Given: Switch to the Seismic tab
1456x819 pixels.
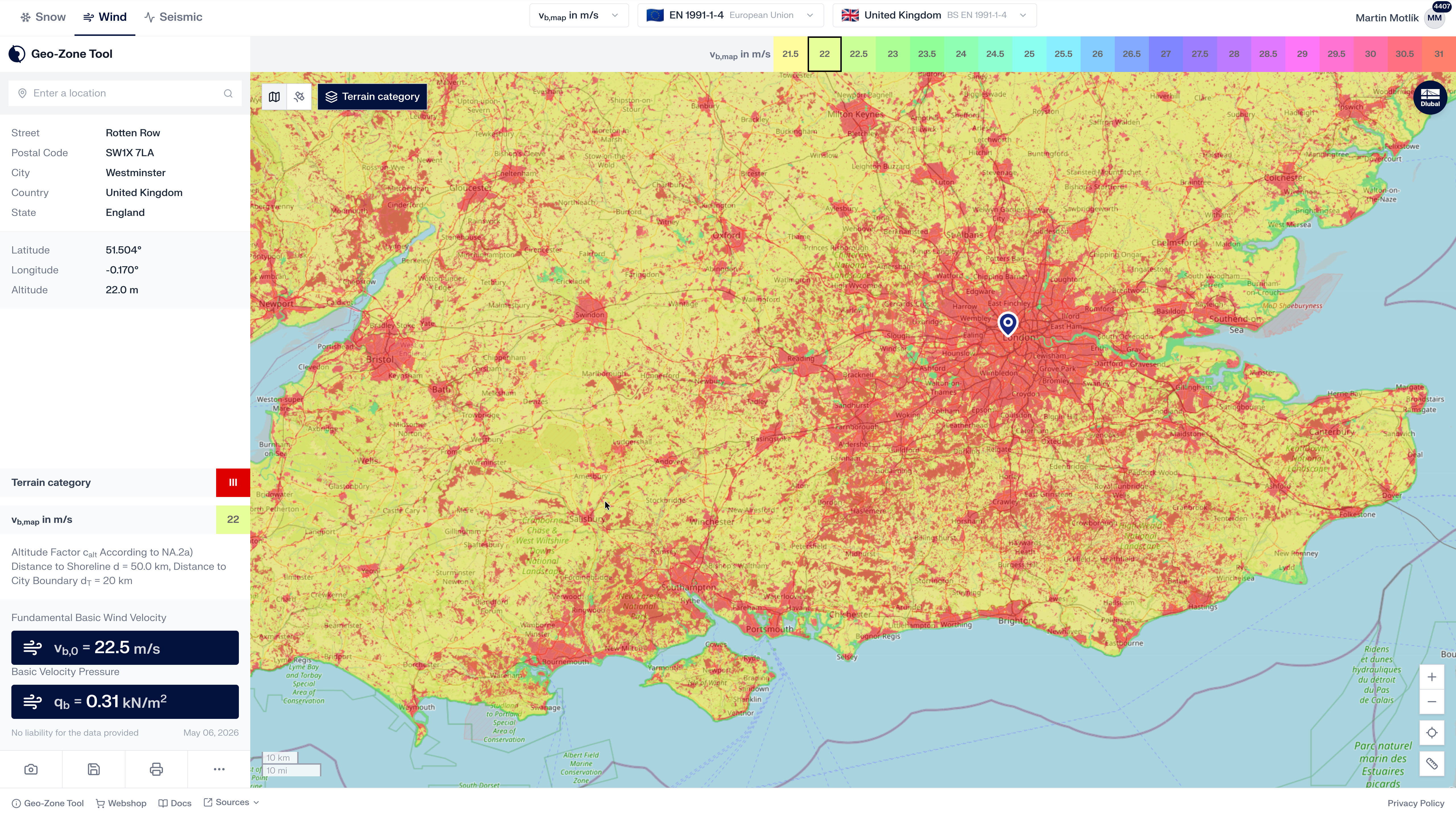Looking at the screenshot, I should [173, 17].
